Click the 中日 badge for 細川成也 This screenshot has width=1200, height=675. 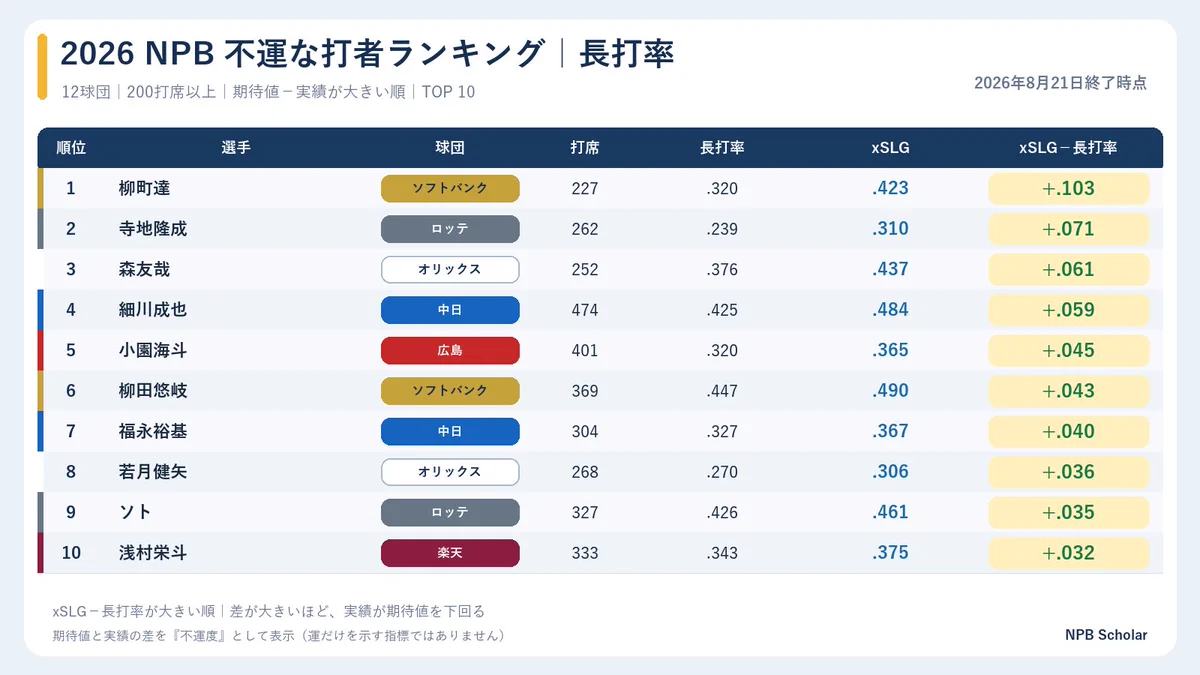click(x=450, y=310)
